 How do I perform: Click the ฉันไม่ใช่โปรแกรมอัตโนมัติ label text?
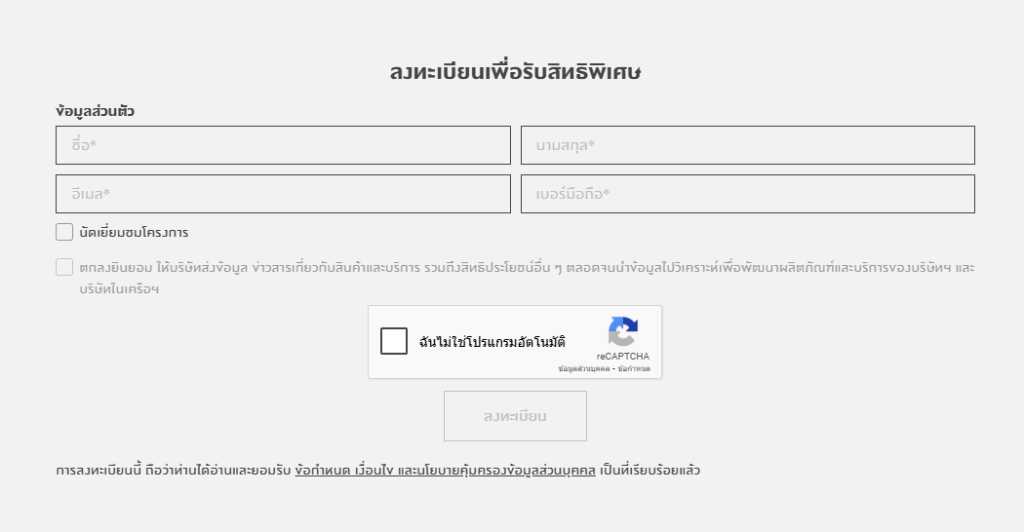point(492,342)
